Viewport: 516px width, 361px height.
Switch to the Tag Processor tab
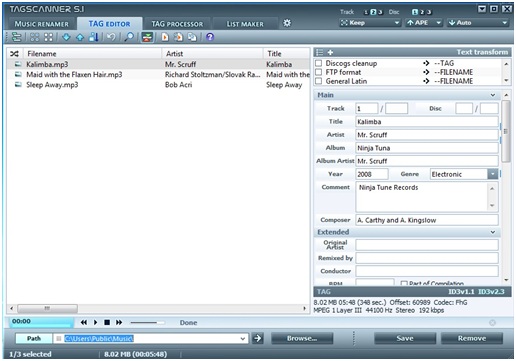[x=177, y=24]
